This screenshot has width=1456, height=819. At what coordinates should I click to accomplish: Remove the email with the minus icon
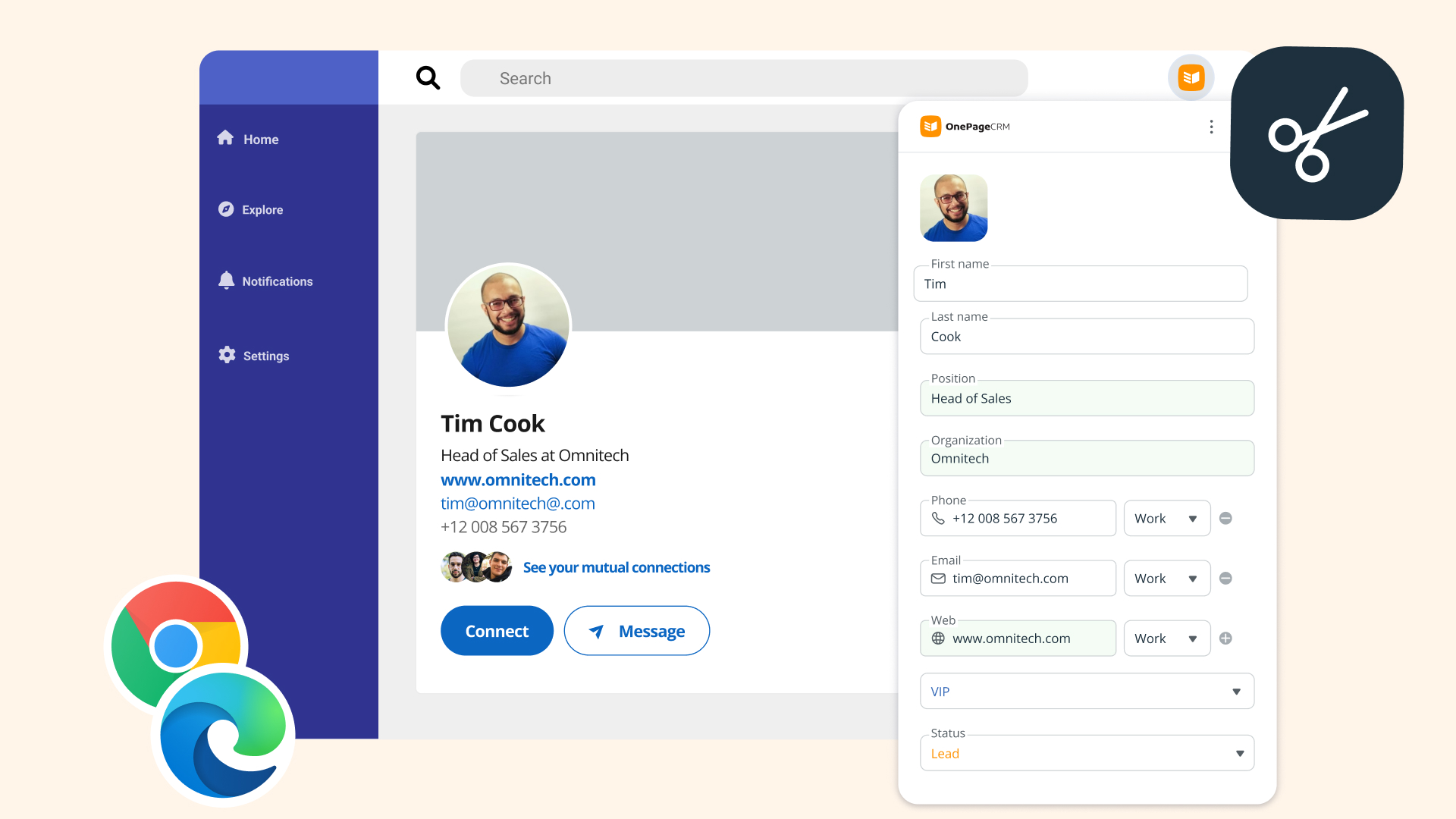tap(1225, 579)
